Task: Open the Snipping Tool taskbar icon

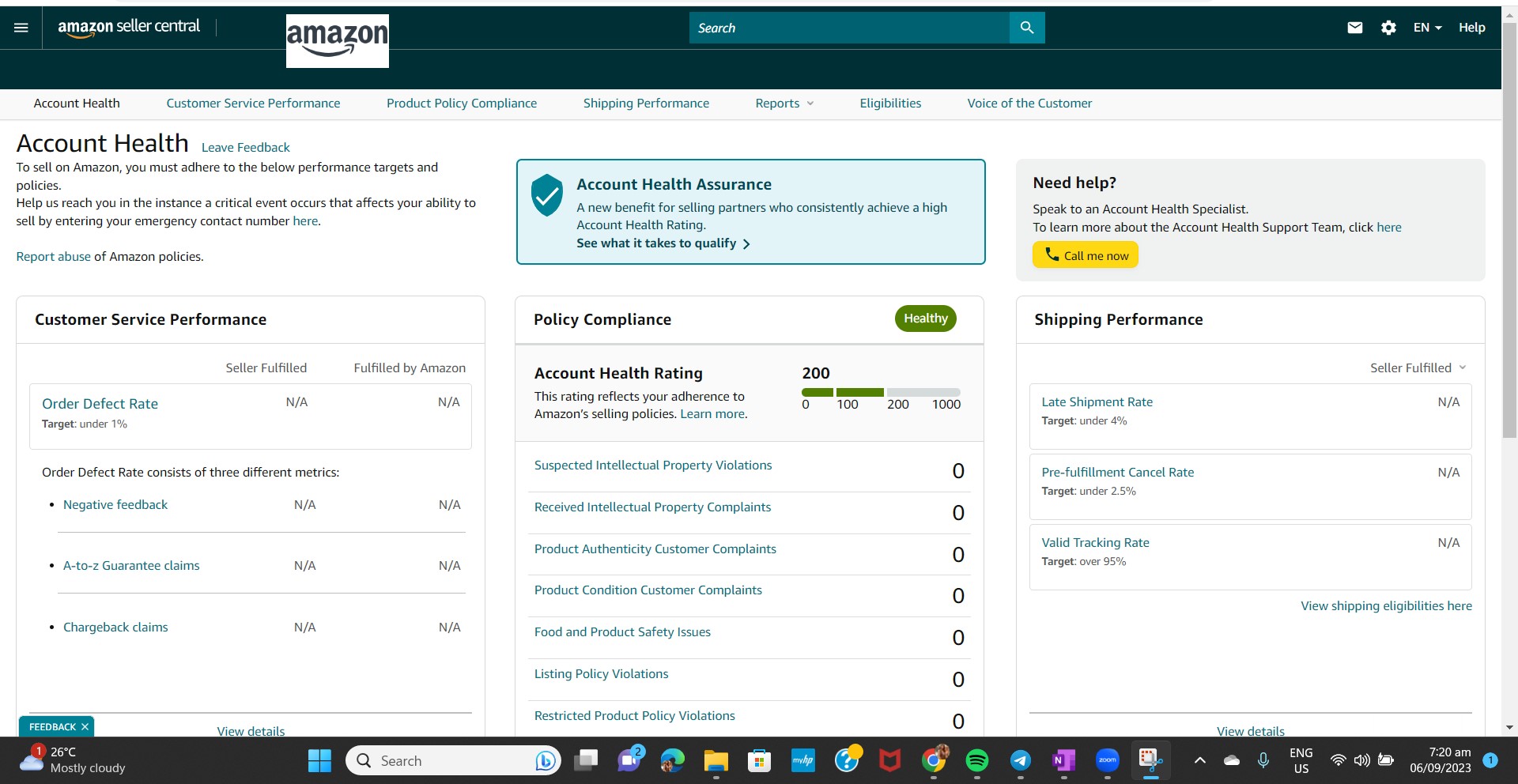Action: tap(1151, 761)
